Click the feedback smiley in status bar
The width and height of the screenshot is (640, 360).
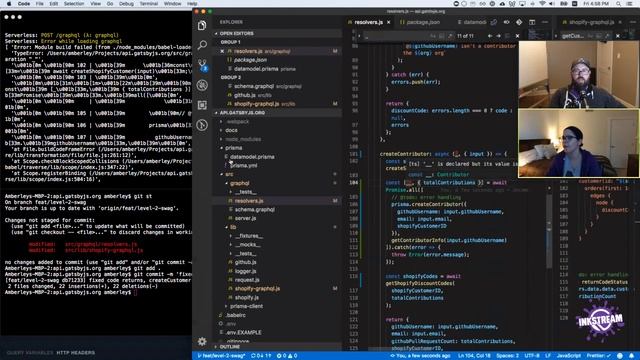point(620,356)
